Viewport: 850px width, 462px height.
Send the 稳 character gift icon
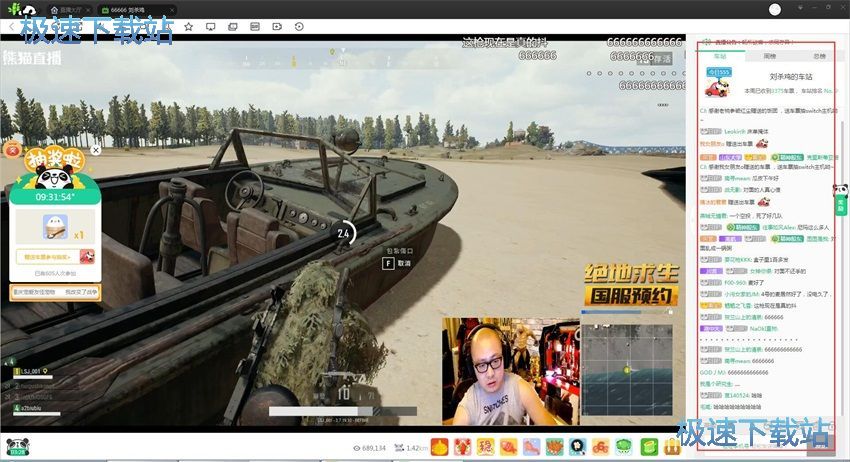coord(485,447)
